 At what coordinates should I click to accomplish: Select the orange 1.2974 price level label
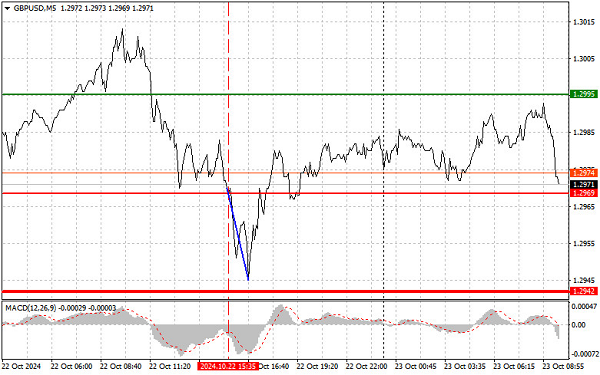pos(583,173)
